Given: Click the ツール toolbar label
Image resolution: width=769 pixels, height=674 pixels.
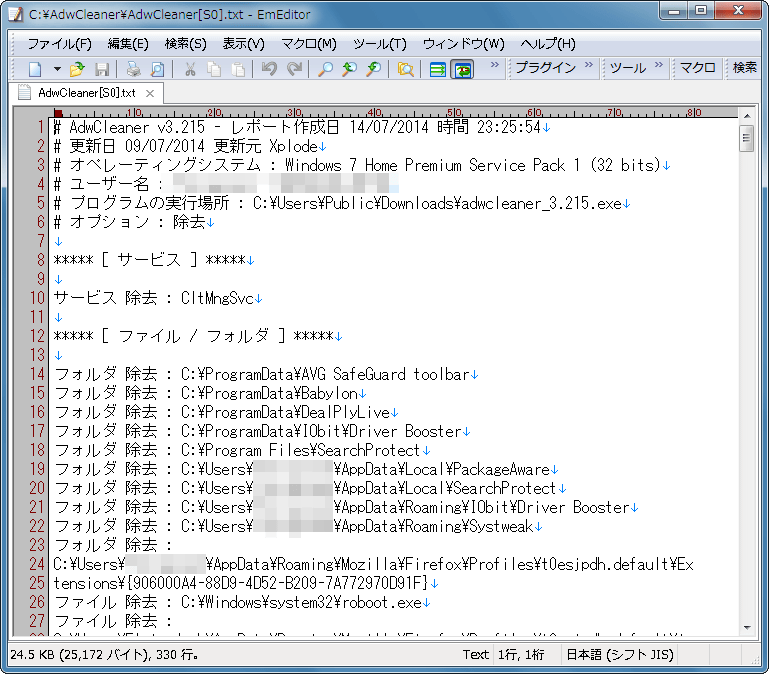Looking at the screenshot, I should (628, 68).
